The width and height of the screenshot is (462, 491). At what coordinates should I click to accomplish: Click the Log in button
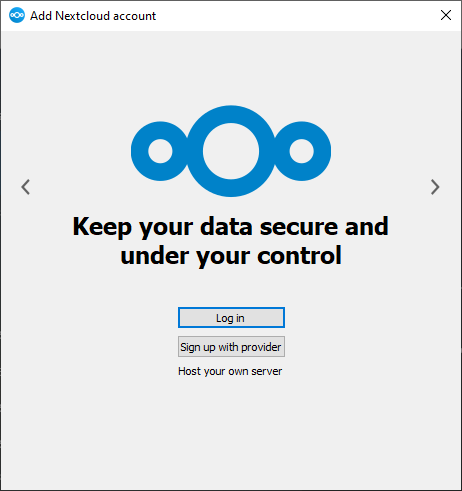(x=231, y=318)
